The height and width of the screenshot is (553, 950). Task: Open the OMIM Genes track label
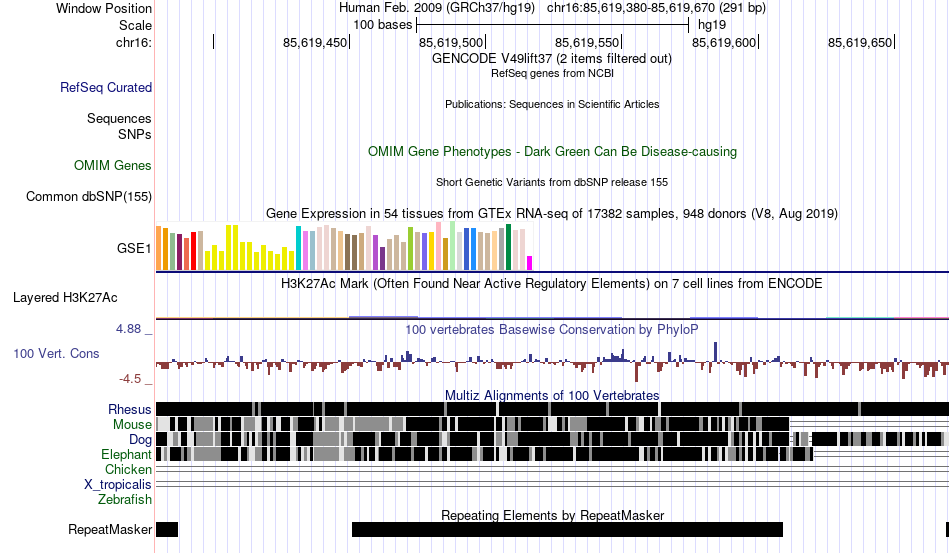[x=113, y=165]
